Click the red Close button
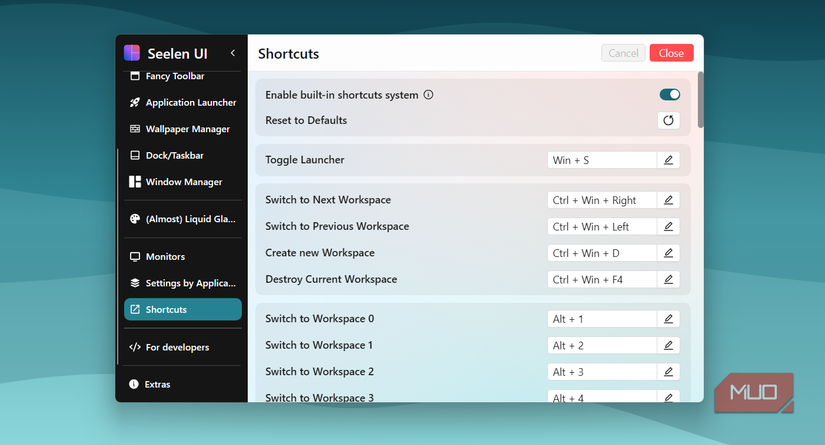The height and width of the screenshot is (445, 825). [x=671, y=53]
